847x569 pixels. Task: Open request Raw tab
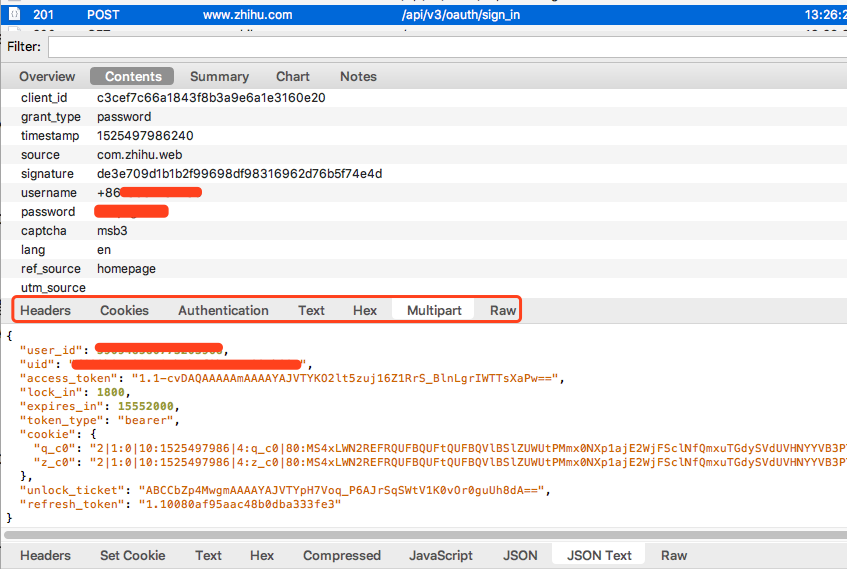click(503, 311)
